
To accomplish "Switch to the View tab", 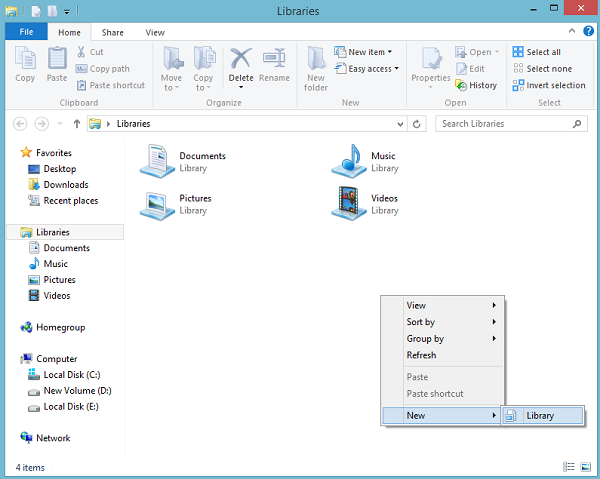I will pos(155,33).
